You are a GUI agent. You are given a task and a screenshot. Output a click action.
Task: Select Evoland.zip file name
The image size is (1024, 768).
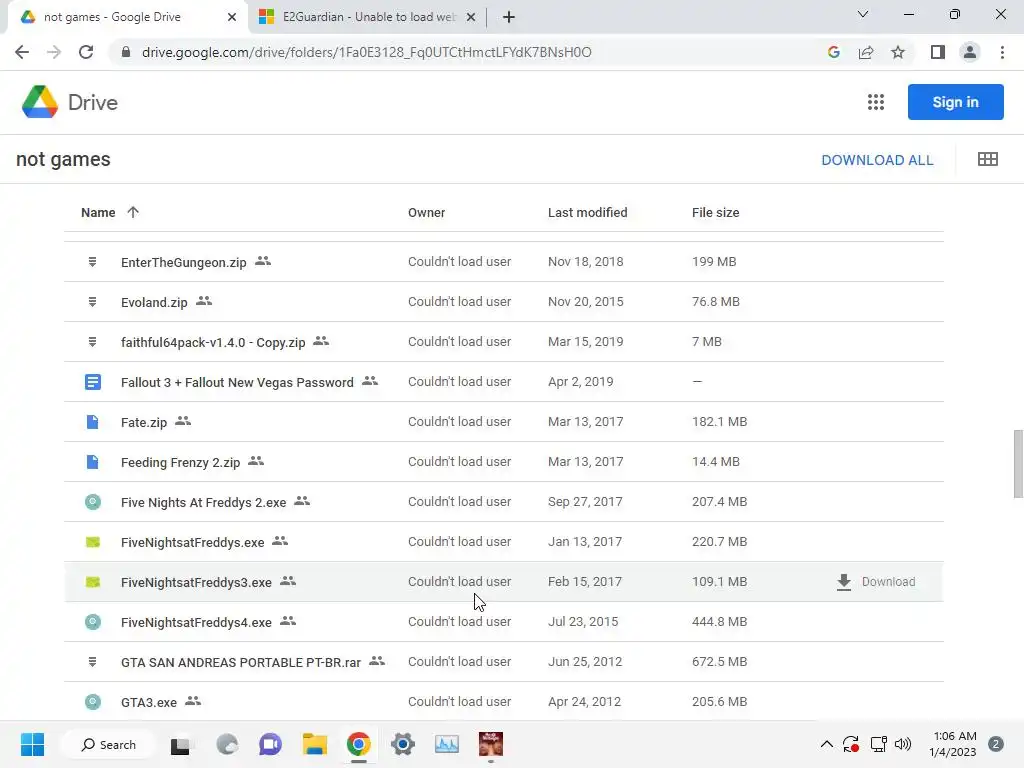(154, 302)
